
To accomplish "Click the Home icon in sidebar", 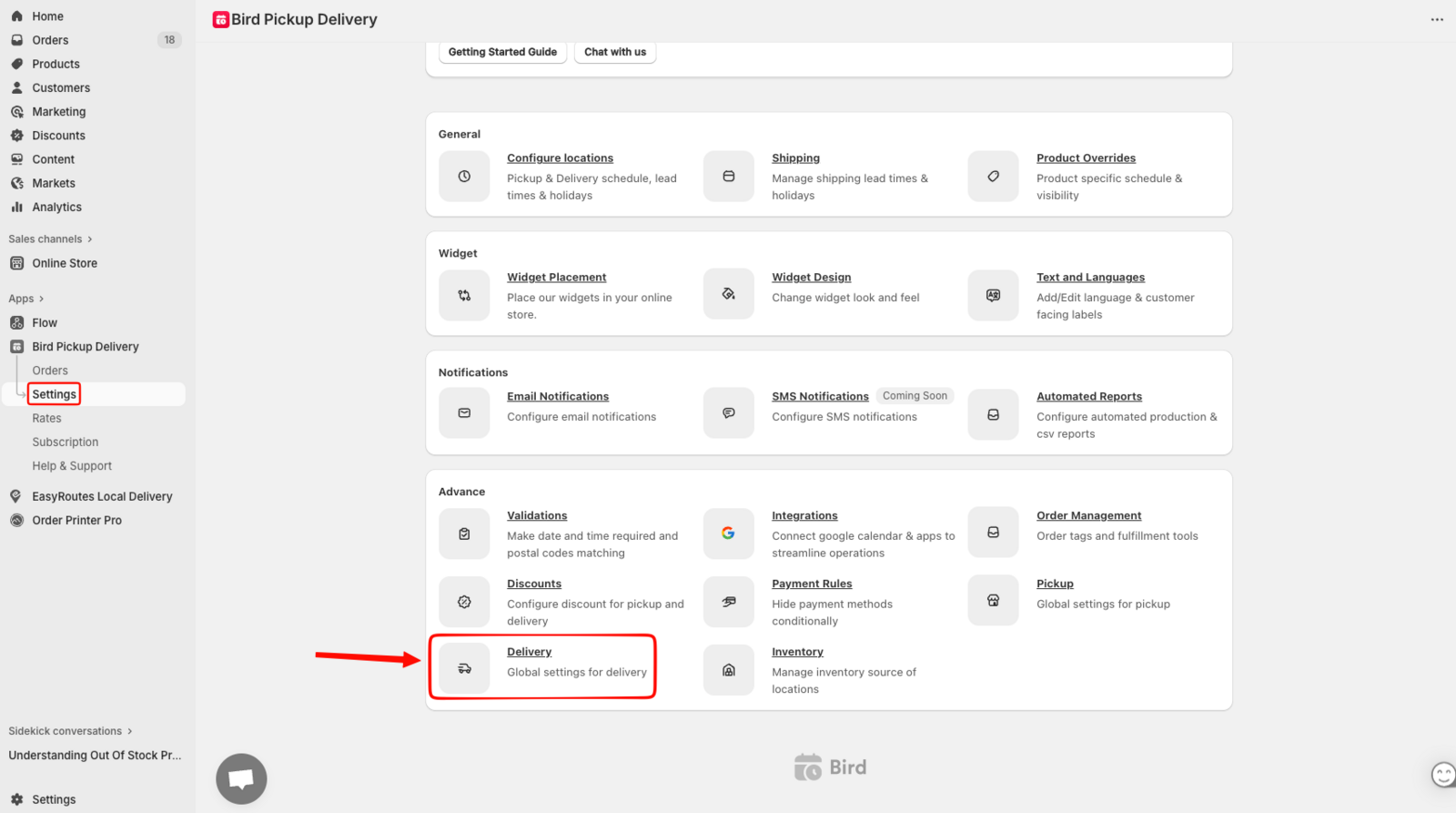I will pyautogui.click(x=16, y=15).
